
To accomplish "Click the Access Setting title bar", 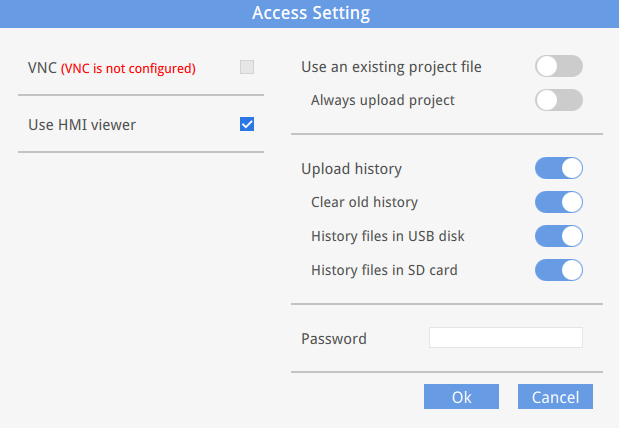I will pos(310,14).
